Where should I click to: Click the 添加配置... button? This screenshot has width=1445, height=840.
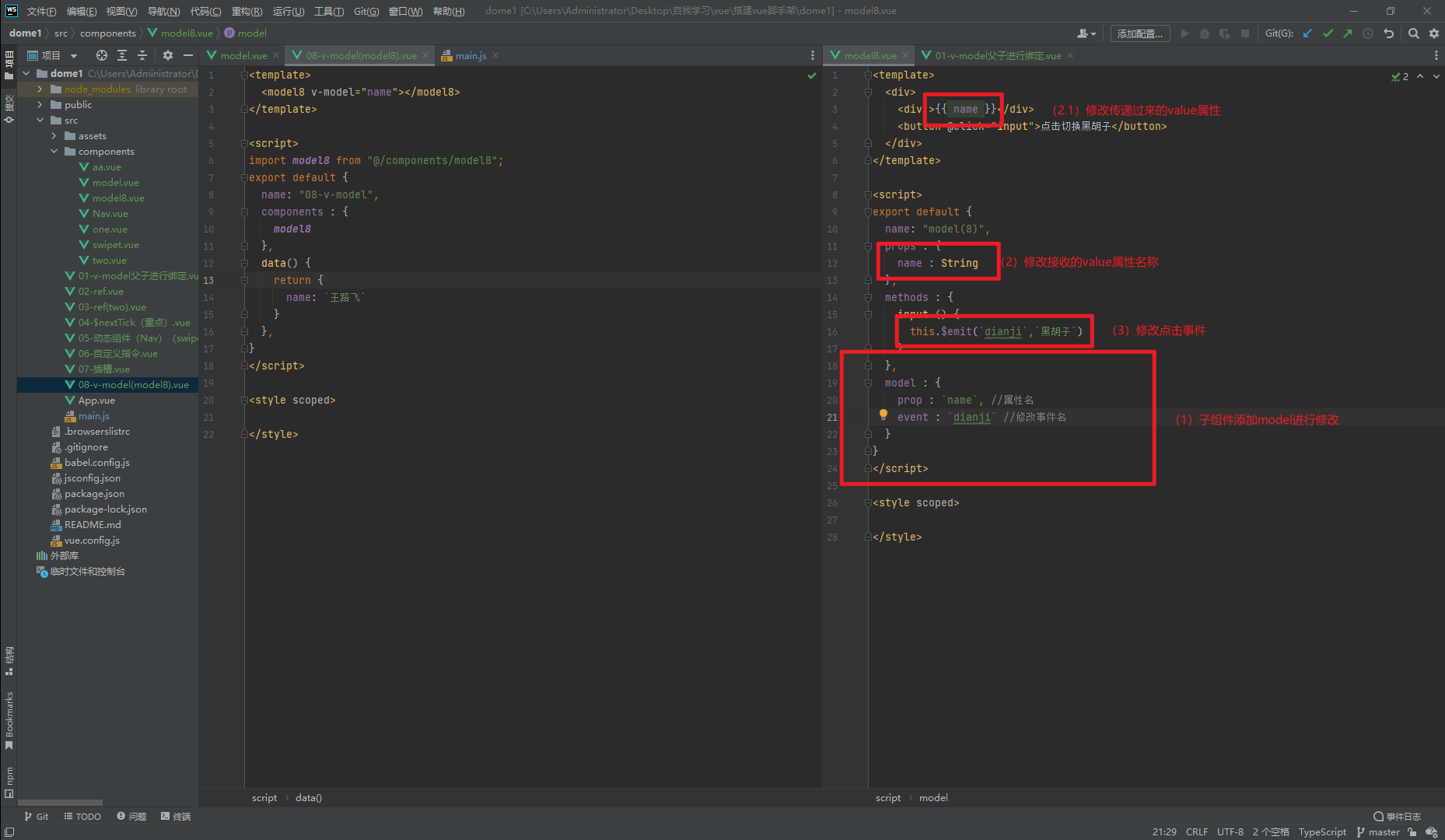(x=1139, y=33)
